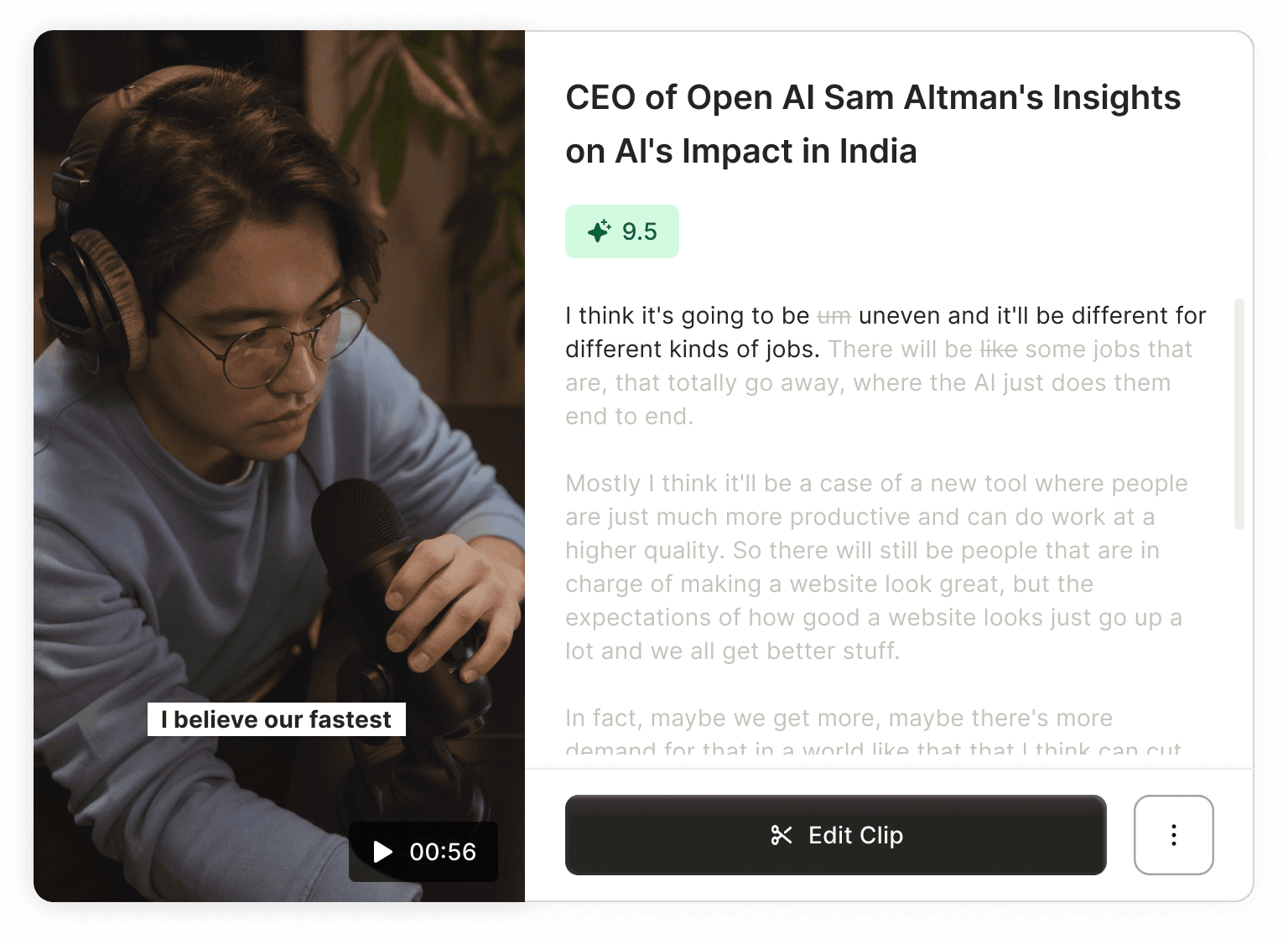Click the transcript scrollbar thumb
The image size is (1288, 939).
[1239, 414]
